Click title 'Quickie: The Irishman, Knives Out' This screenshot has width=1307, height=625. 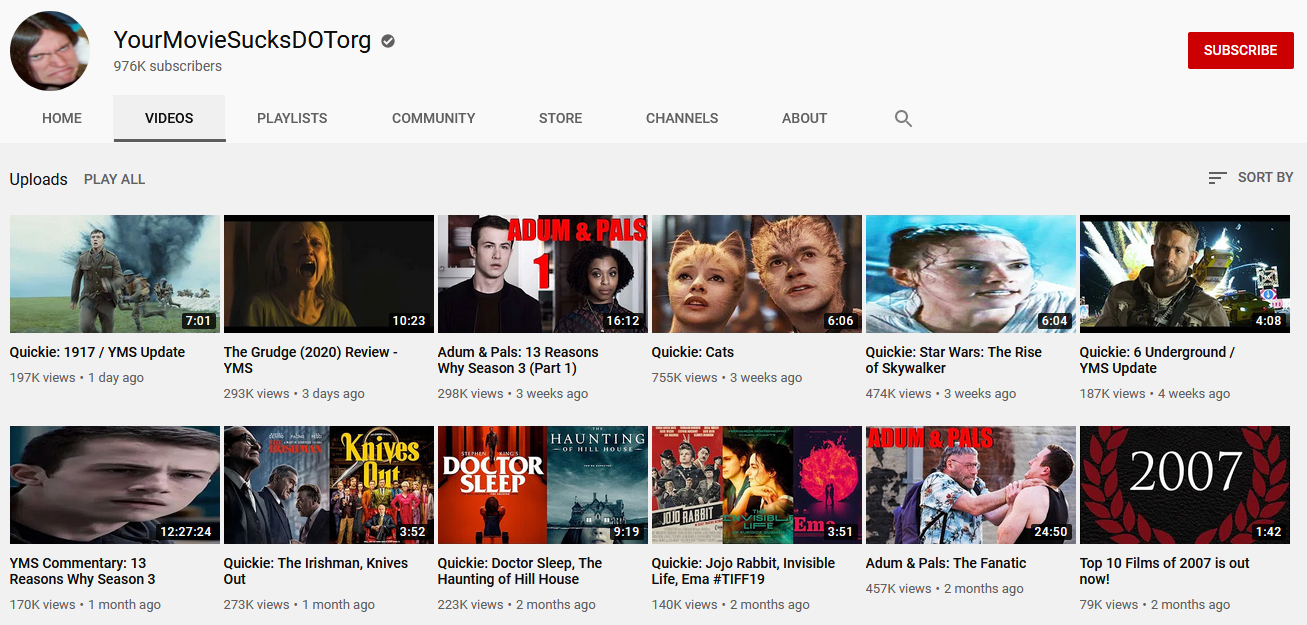click(x=316, y=571)
